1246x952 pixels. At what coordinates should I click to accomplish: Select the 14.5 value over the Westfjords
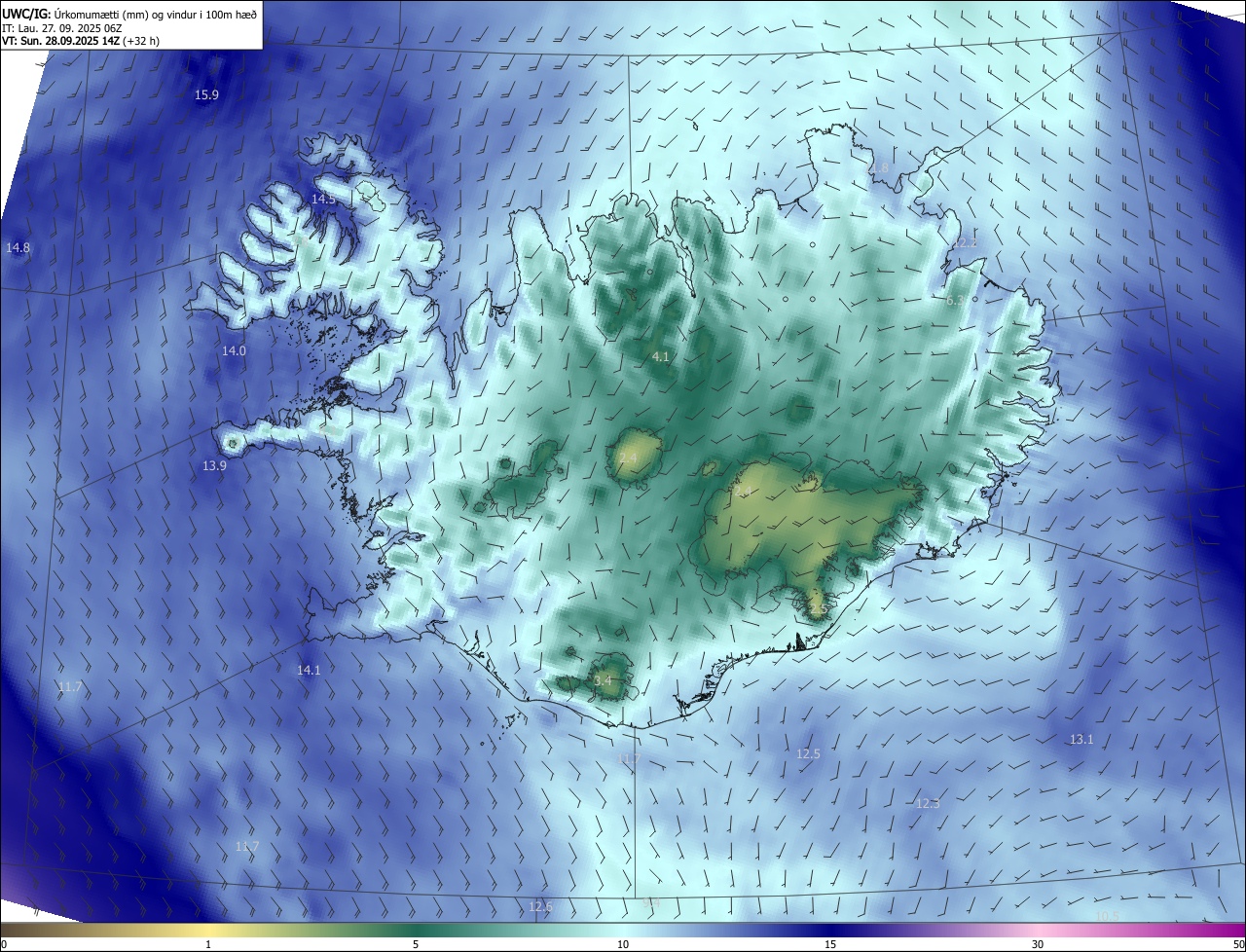pos(323,199)
